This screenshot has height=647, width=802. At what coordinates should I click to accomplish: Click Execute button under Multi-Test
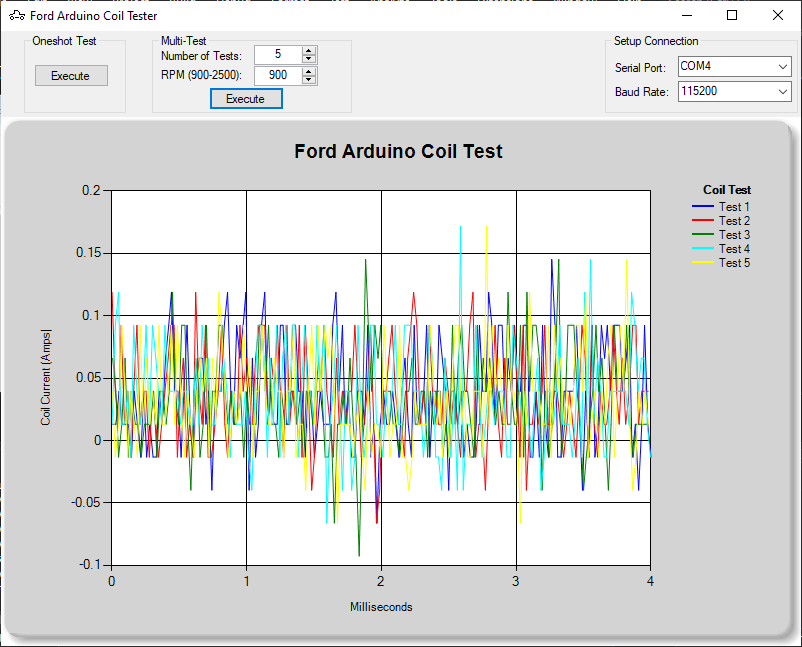246,99
